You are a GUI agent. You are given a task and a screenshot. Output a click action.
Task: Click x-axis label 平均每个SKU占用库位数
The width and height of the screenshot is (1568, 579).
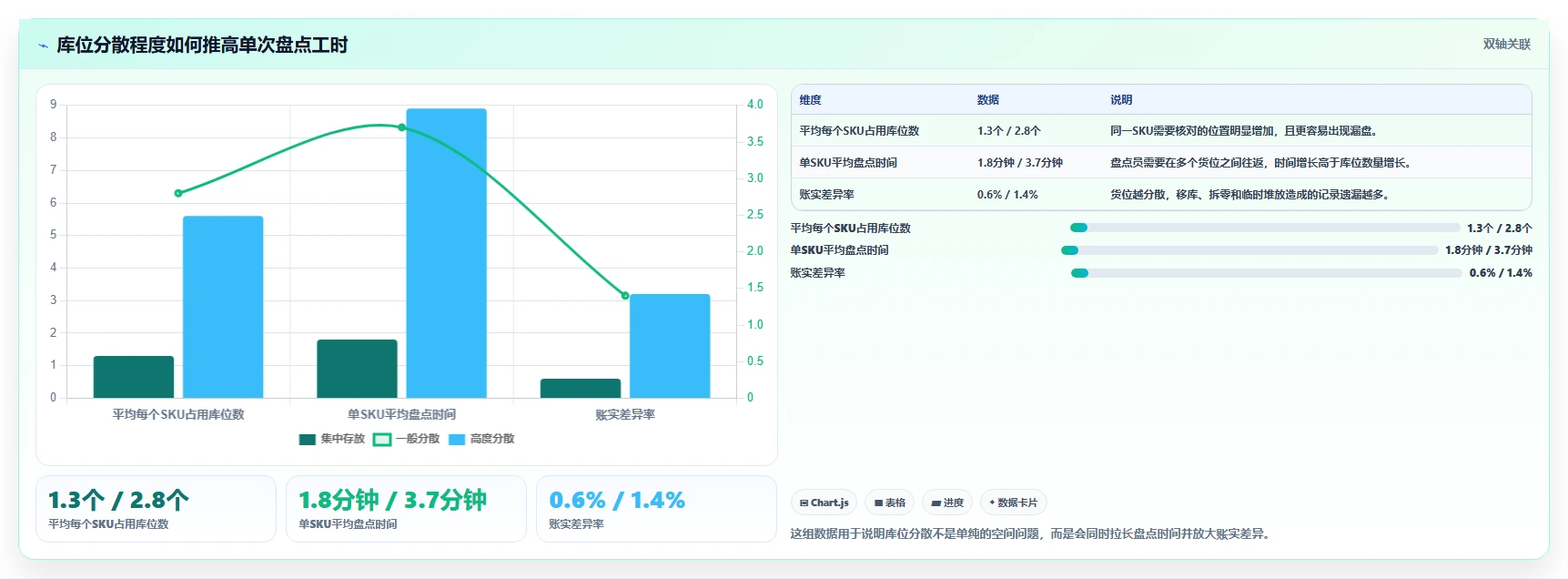click(x=178, y=414)
